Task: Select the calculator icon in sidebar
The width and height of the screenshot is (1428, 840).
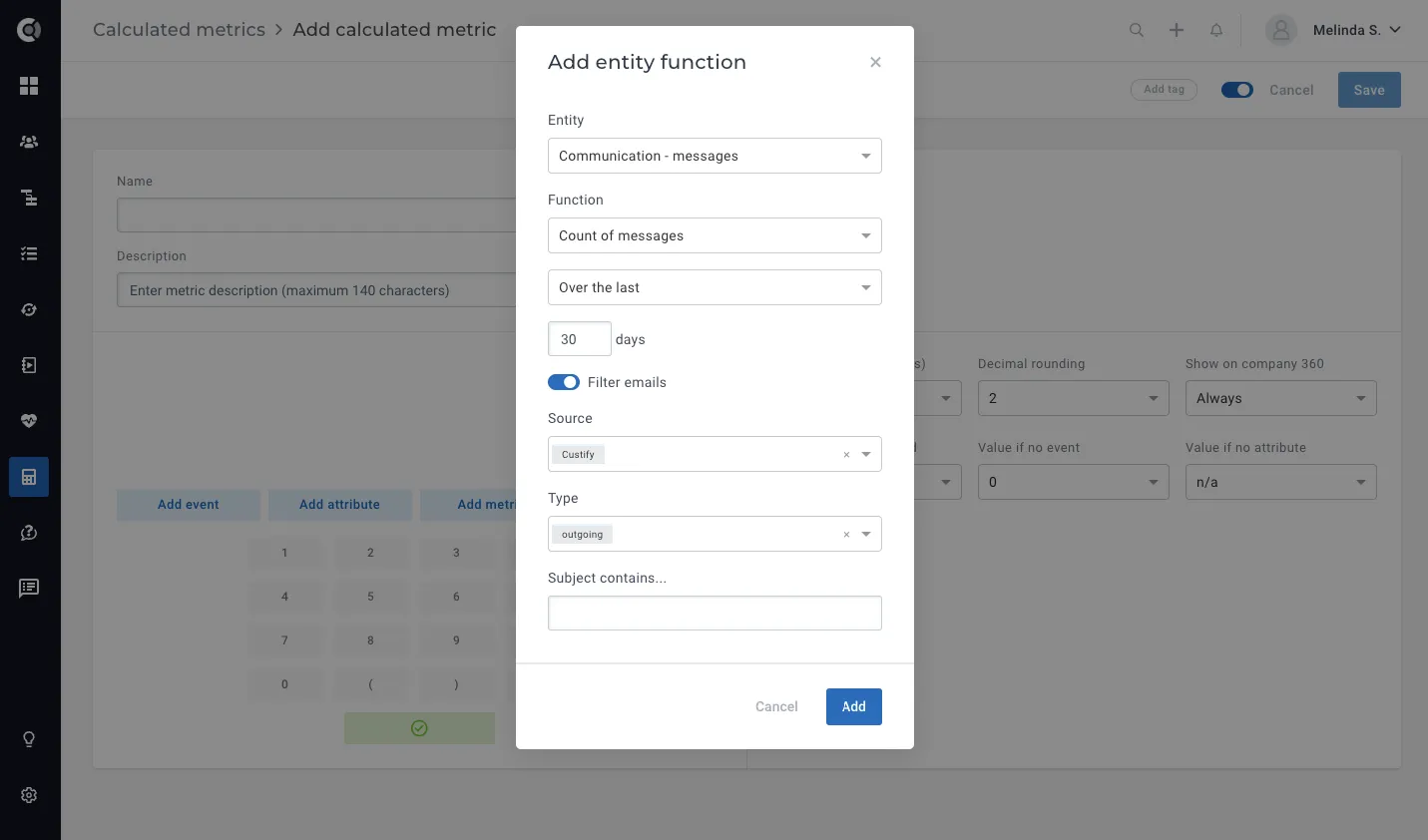Action: click(29, 477)
